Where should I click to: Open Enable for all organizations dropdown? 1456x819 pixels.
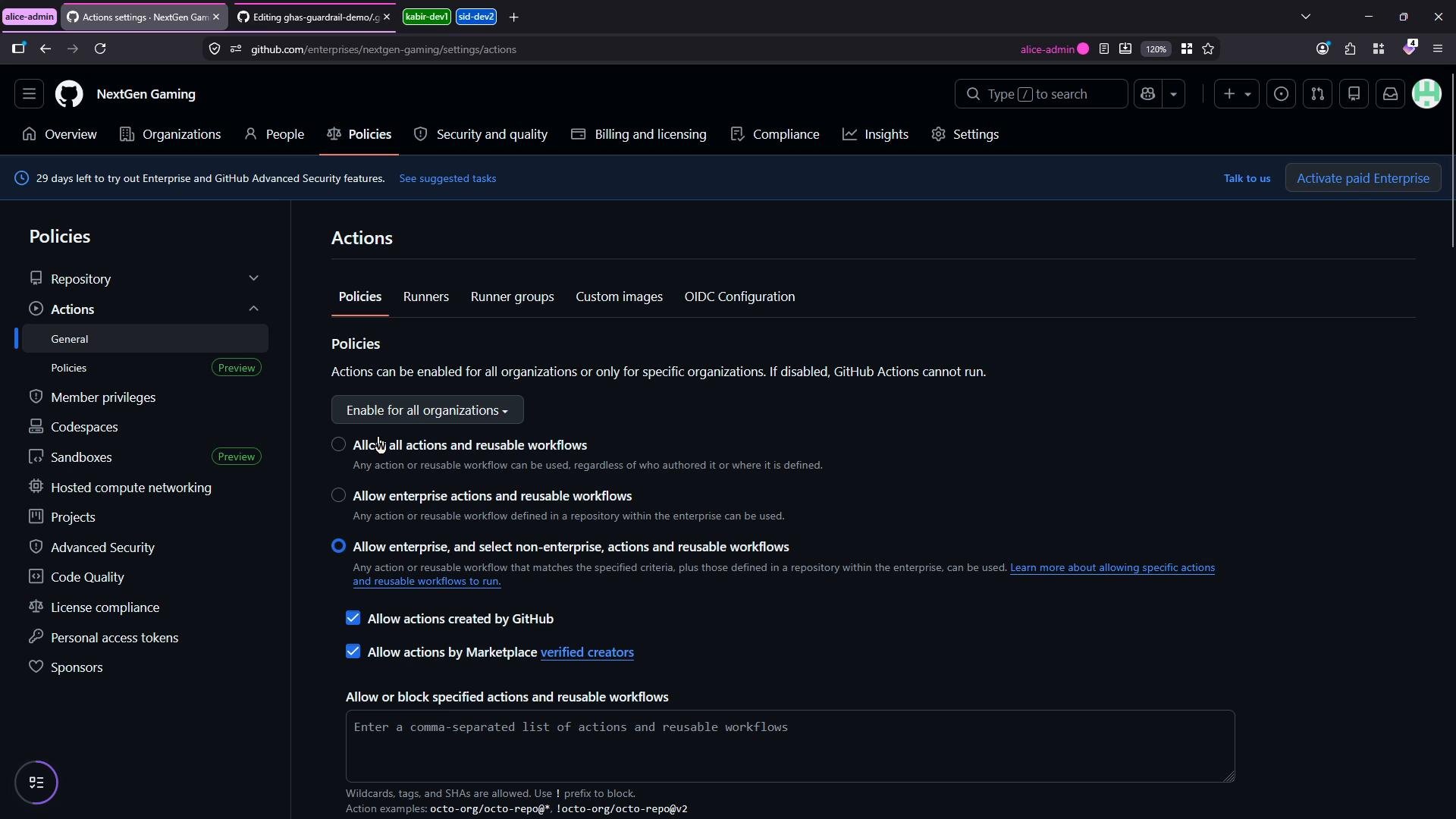[x=428, y=410]
